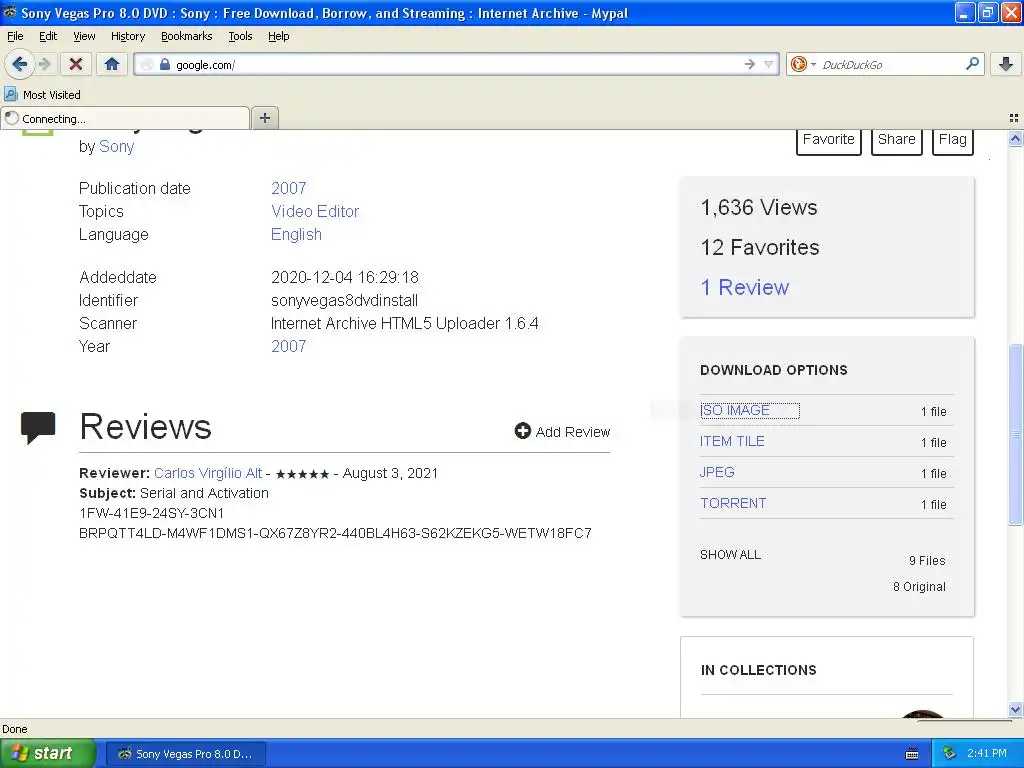Click the Sony Vegas Pro taskbar button

pyautogui.click(x=185, y=754)
